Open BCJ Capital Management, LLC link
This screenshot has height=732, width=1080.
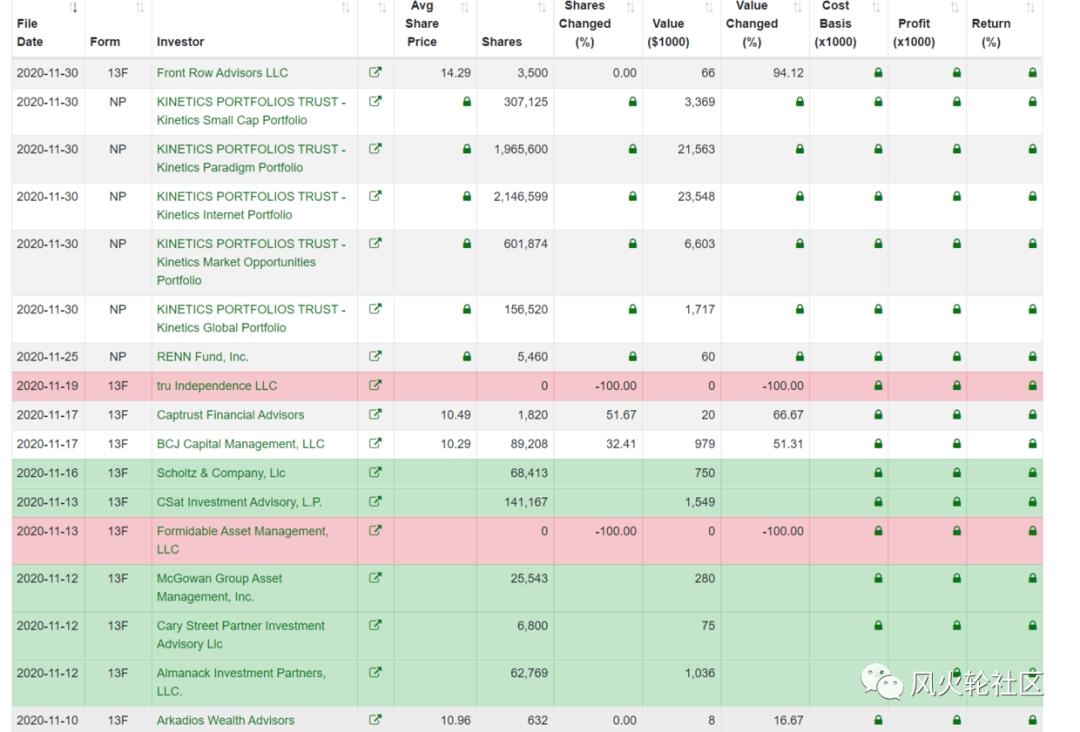[240, 444]
